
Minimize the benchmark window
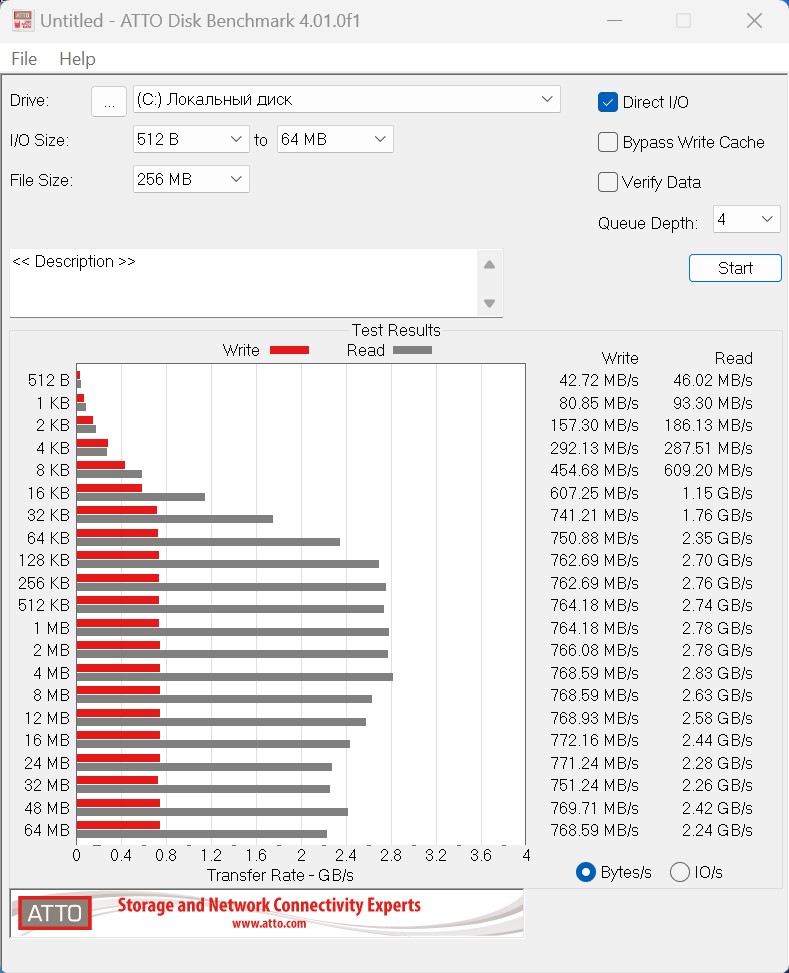click(615, 20)
